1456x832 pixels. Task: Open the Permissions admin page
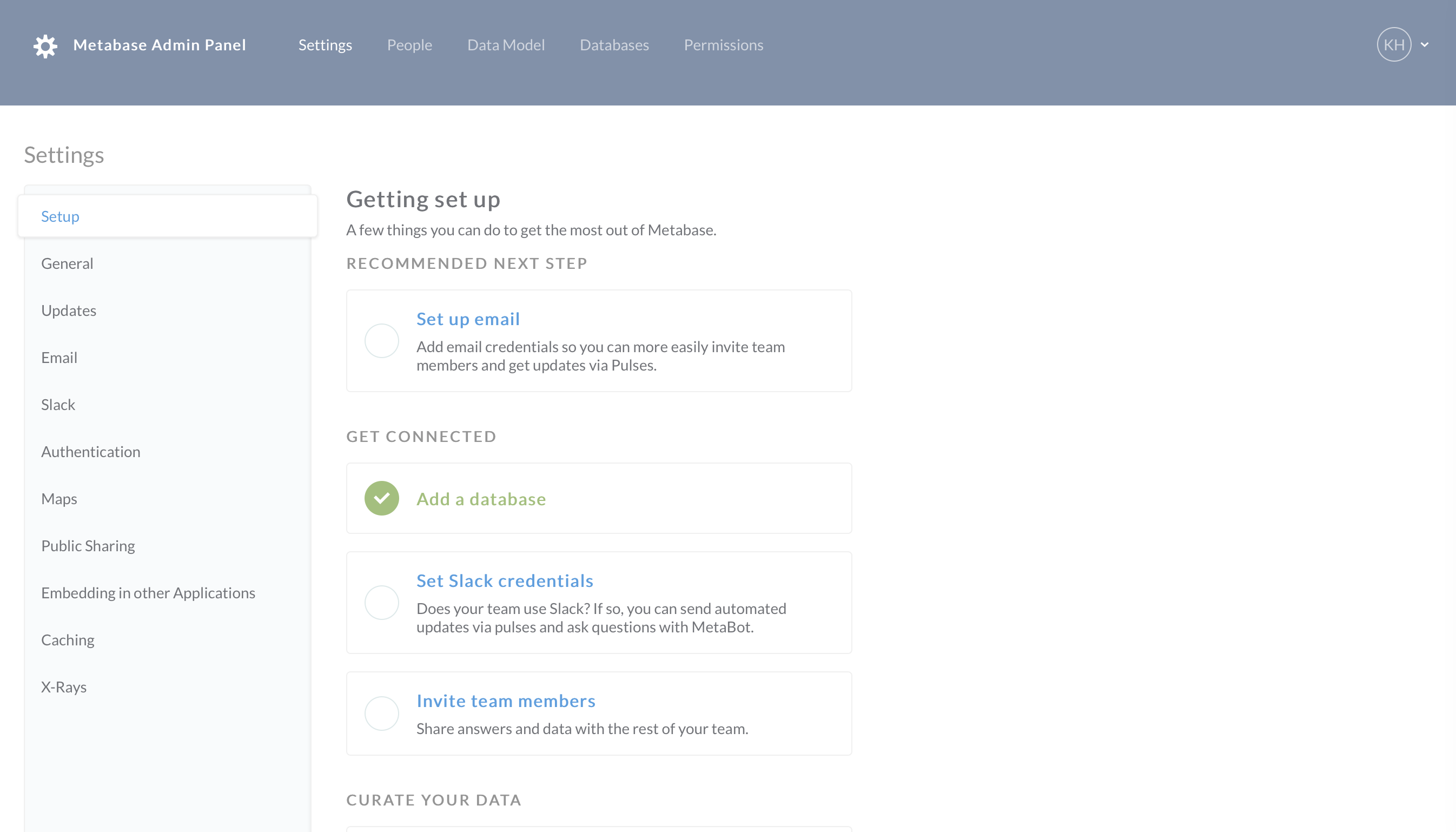coord(723,44)
